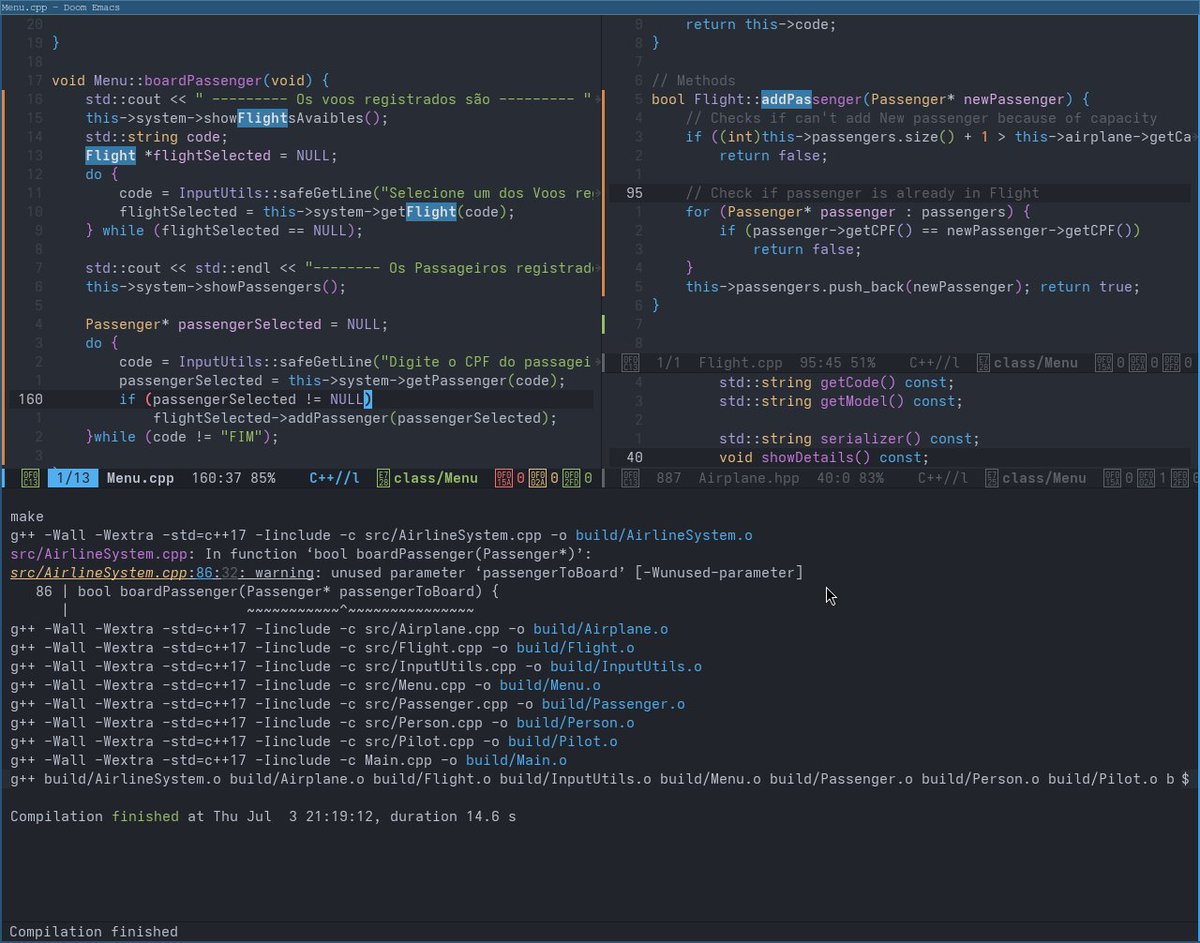Click the Menu.cpp buffer name in modeline
The height and width of the screenshot is (943, 1200).
point(140,478)
